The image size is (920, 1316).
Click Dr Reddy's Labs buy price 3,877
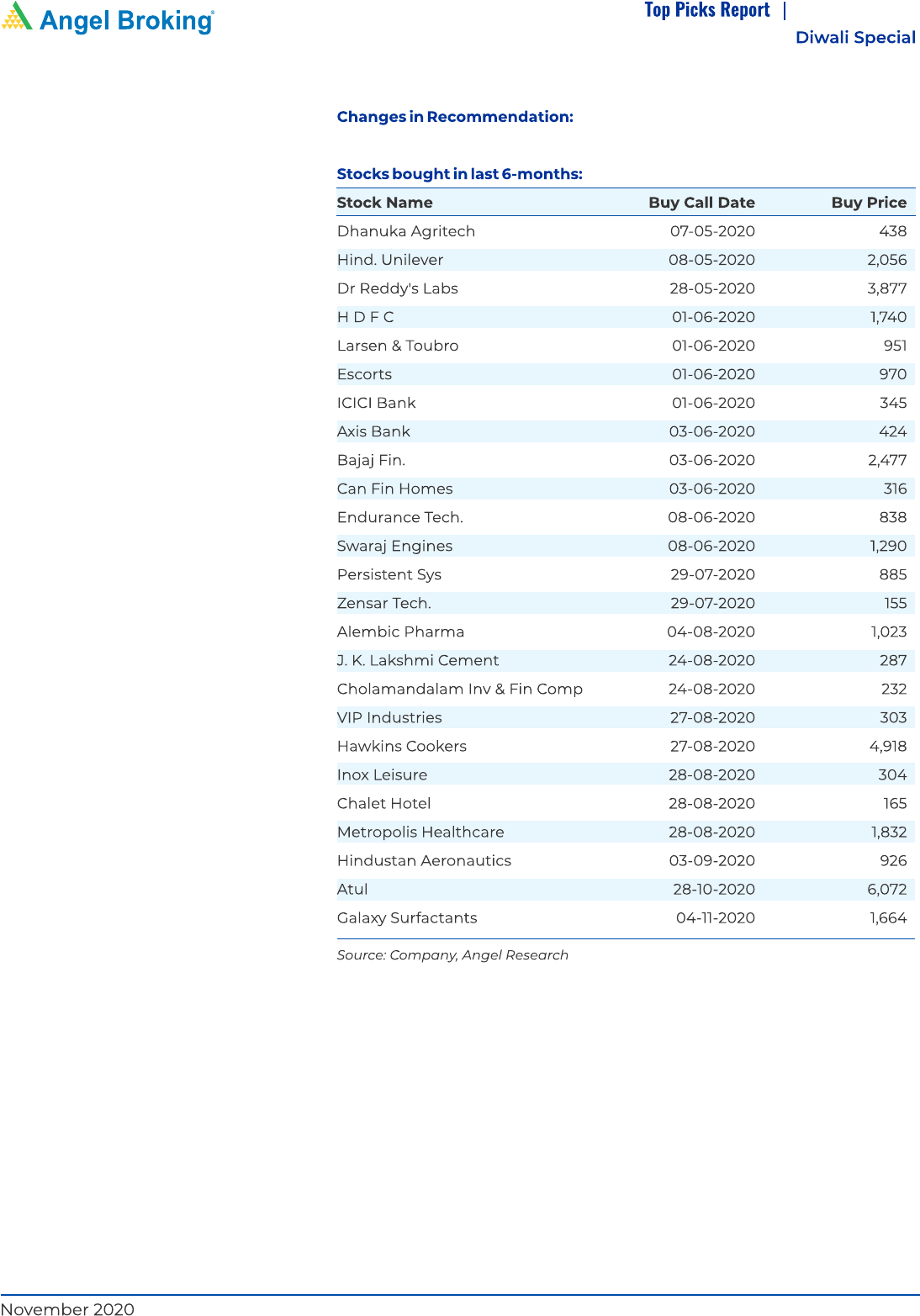click(x=886, y=288)
